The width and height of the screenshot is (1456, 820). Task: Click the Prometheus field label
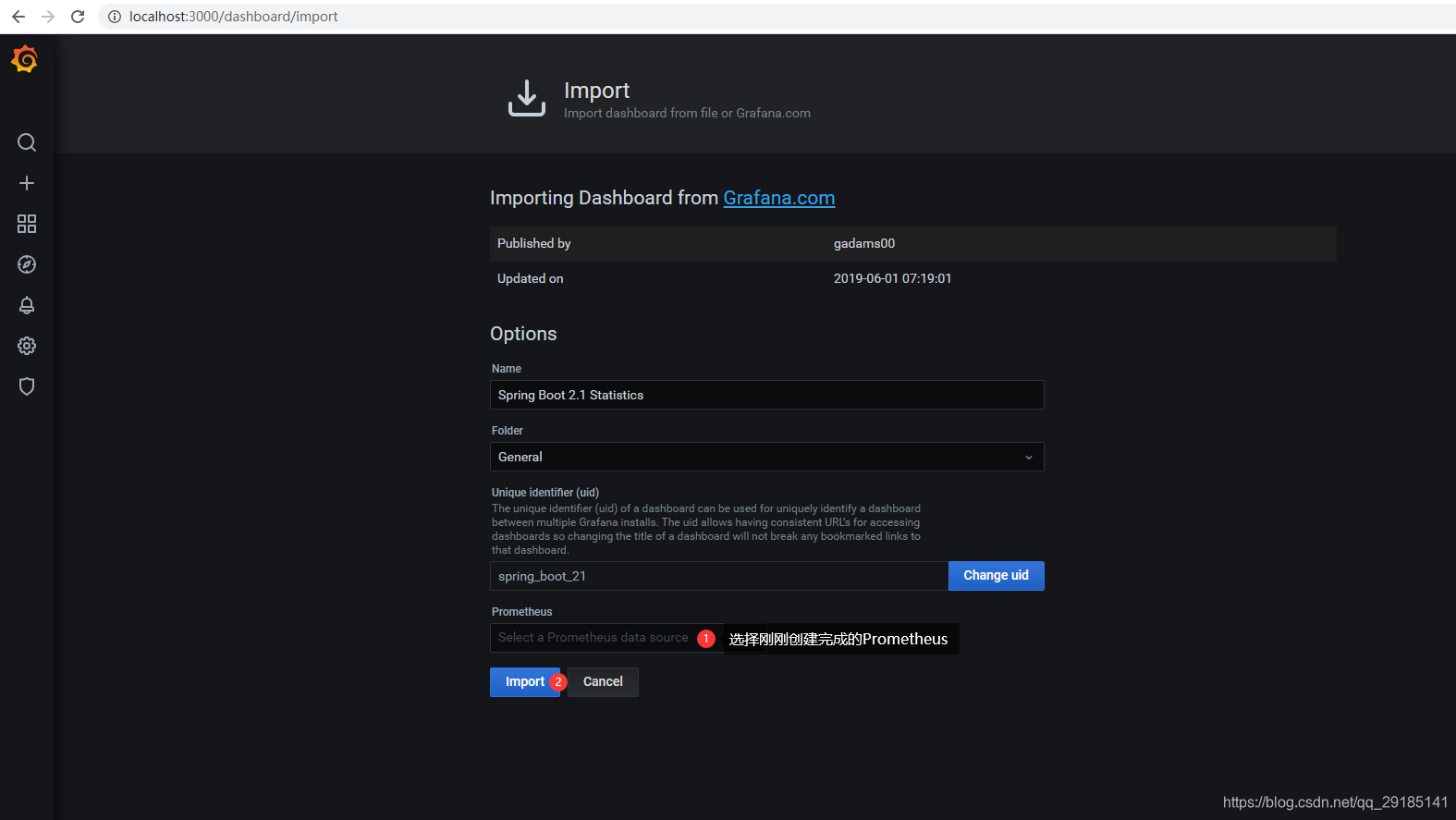coord(521,612)
